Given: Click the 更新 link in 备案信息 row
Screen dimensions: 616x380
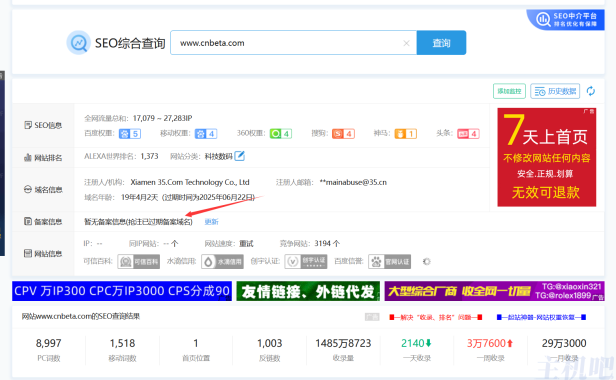Looking at the screenshot, I should pos(211,222).
